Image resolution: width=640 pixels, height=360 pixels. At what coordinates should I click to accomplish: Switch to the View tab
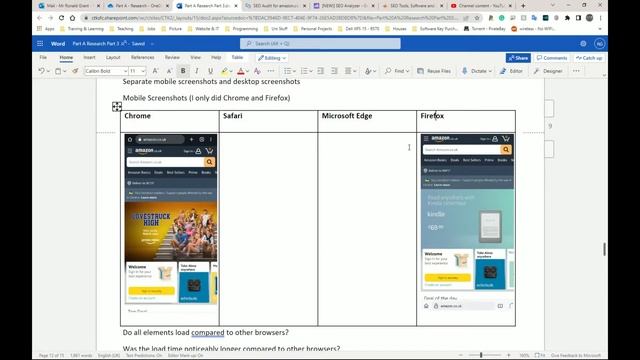click(x=196, y=58)
